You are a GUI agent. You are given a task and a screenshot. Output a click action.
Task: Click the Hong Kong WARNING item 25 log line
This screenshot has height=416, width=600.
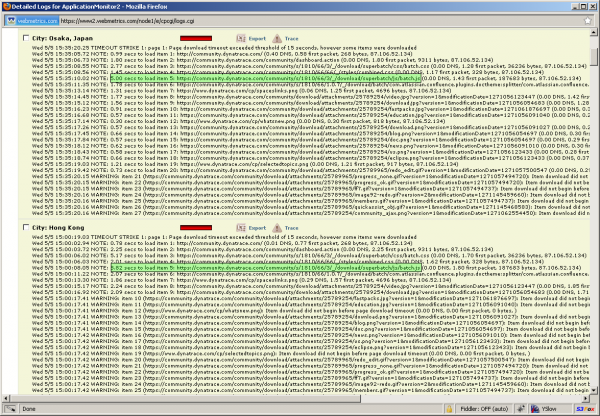pos(310,390)
